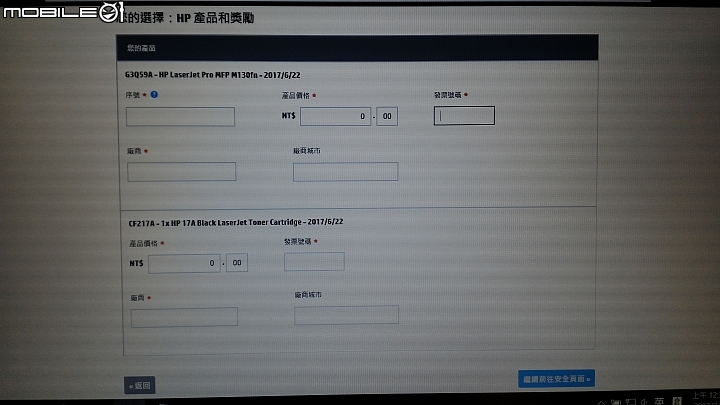The width and height of the screenshot is (720, 405).
Task: Open the serial number help icon
Action: click(154, 95)
